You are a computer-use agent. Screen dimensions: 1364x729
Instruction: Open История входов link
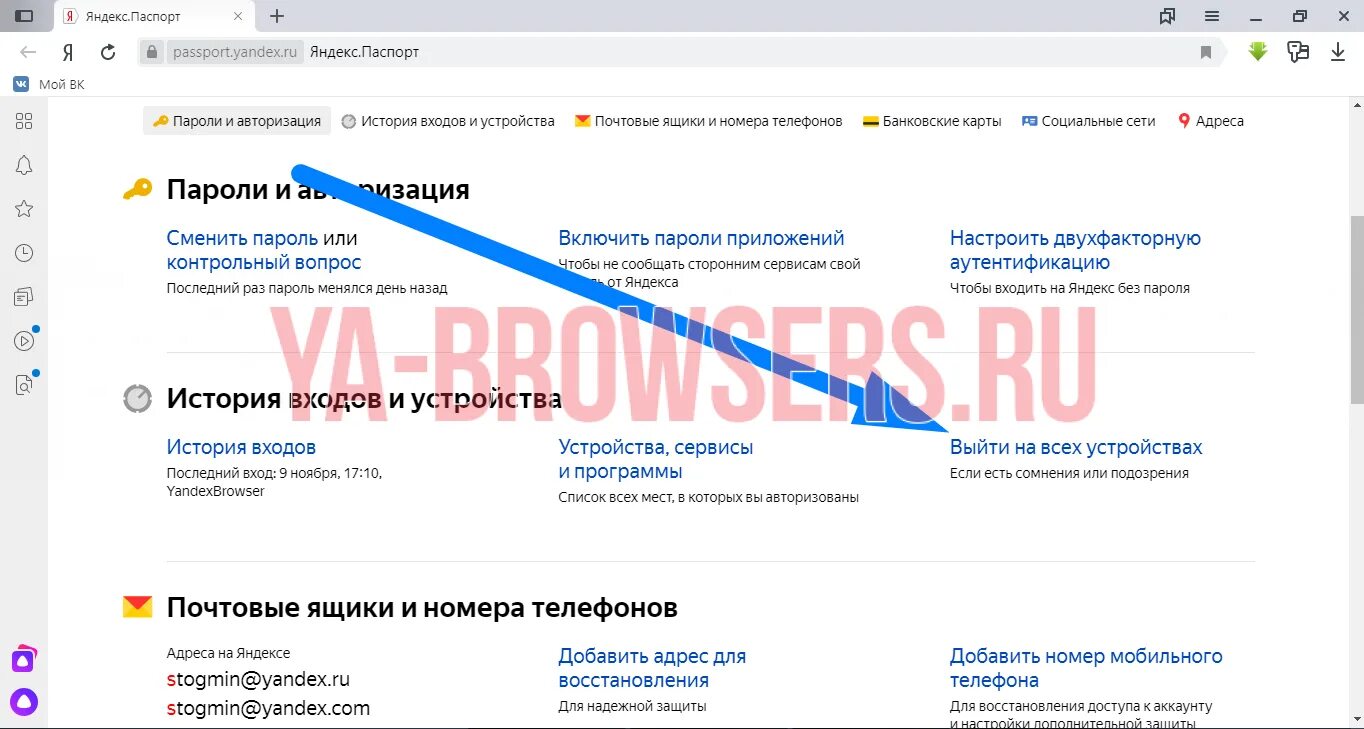241,447
